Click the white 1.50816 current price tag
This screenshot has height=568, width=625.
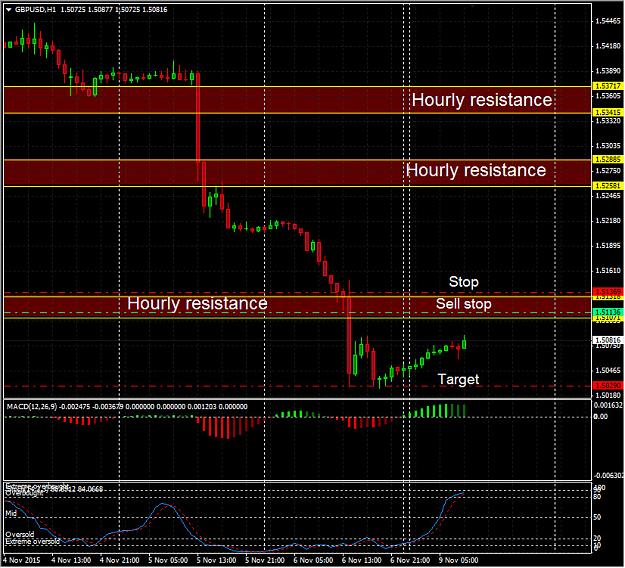608,340
